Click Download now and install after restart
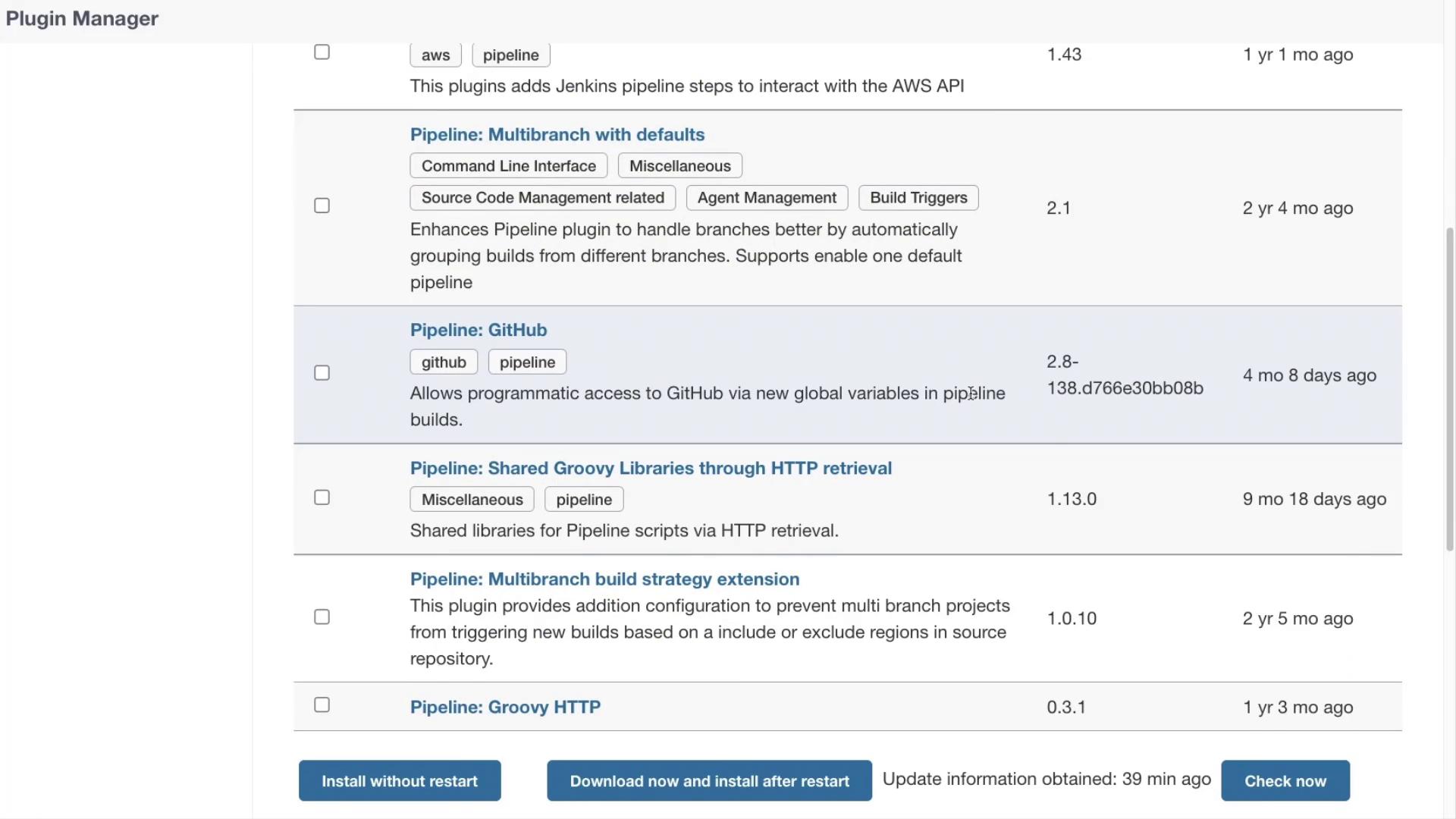 click(709, 781)
